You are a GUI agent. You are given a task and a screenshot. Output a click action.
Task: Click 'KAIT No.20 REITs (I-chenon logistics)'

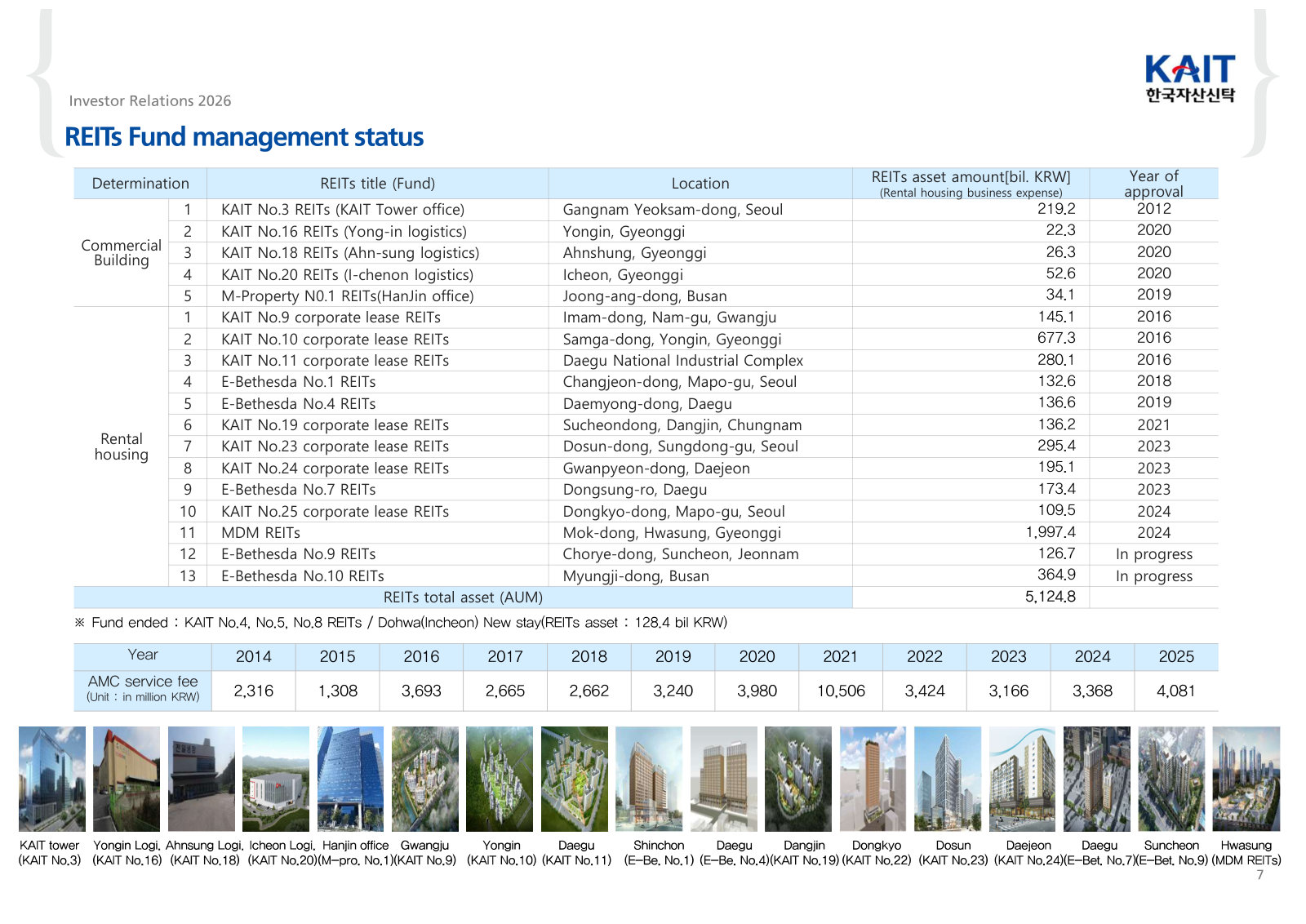pyautogui.click(x=347, y=275)
